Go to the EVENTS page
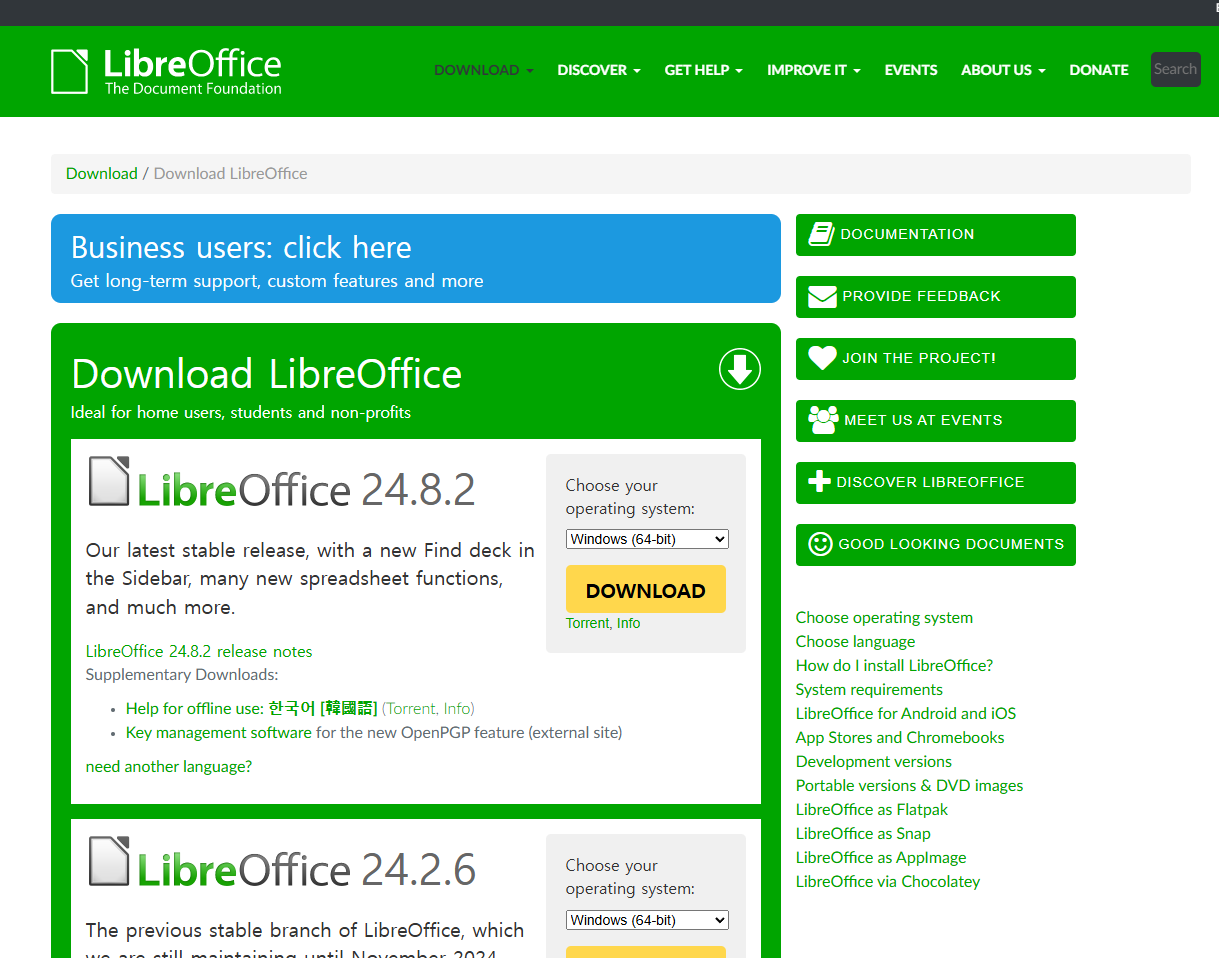 (911, 70)
